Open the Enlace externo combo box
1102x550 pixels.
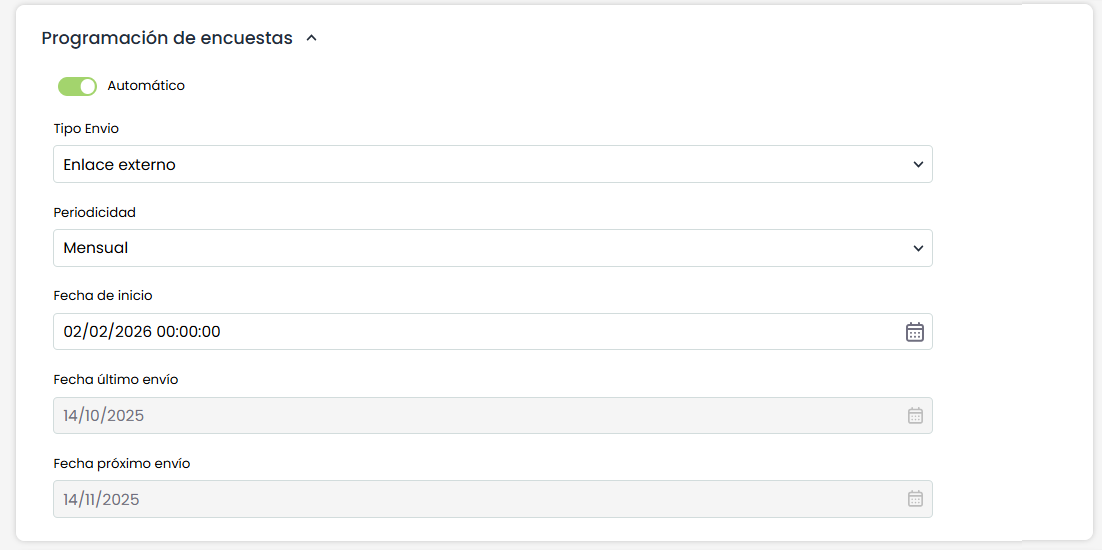click(x=480, y=165)
